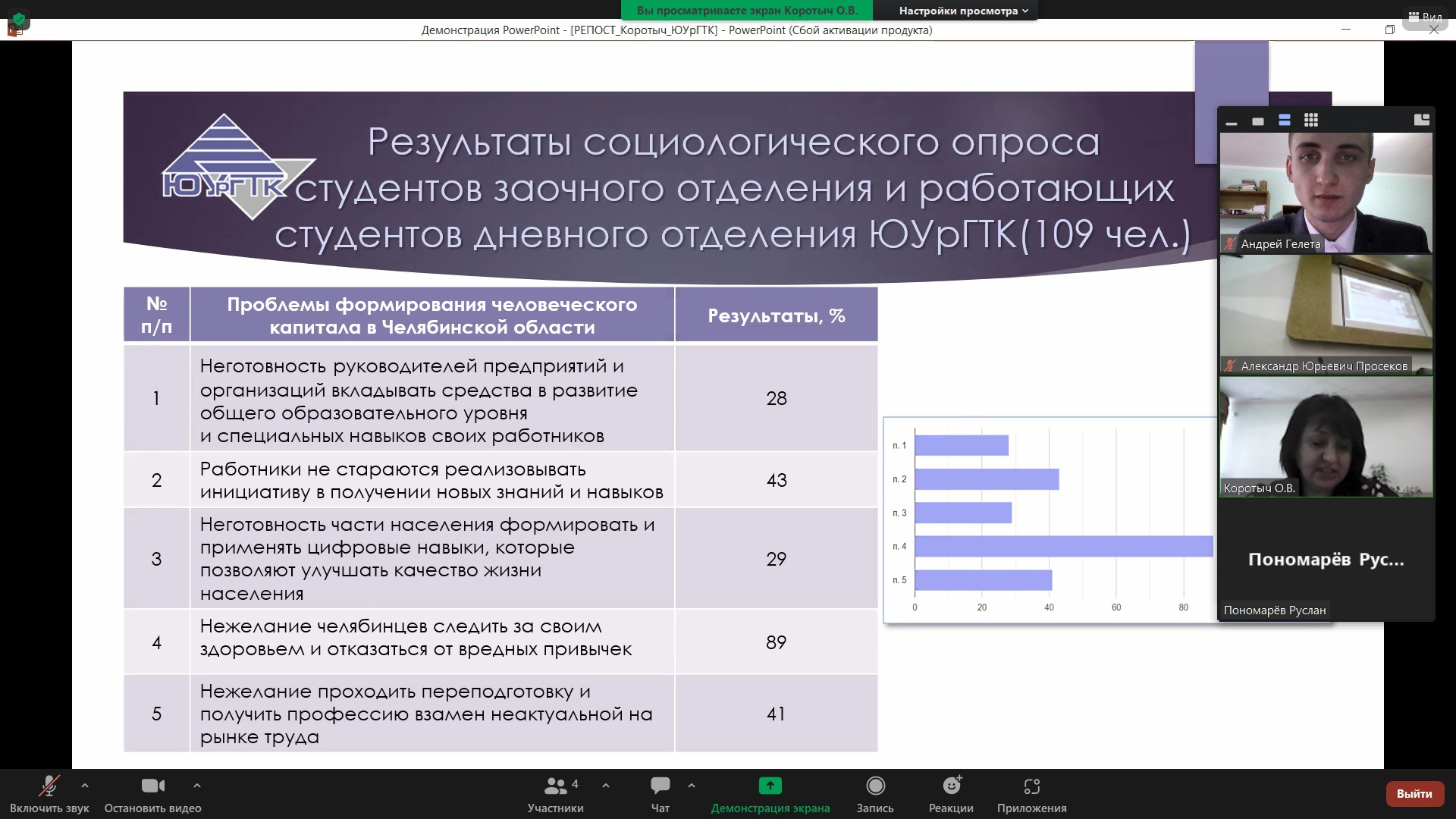Viewport: 1456px width, 819px height.
Task: Click result value 89 in row 4
Action: click(x=777, y=642)
